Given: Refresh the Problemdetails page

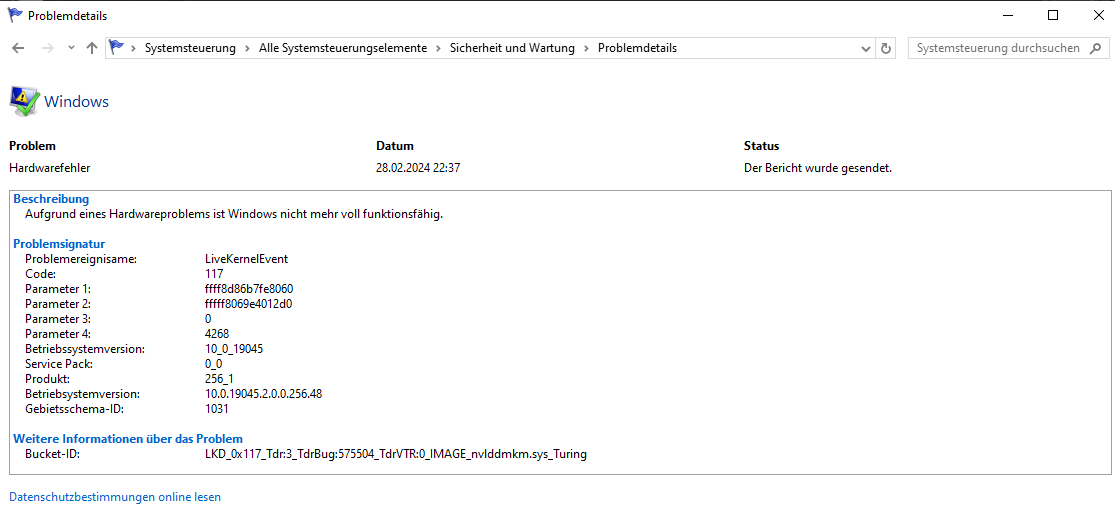Looking at the screenshot, I should click(885, 48).
